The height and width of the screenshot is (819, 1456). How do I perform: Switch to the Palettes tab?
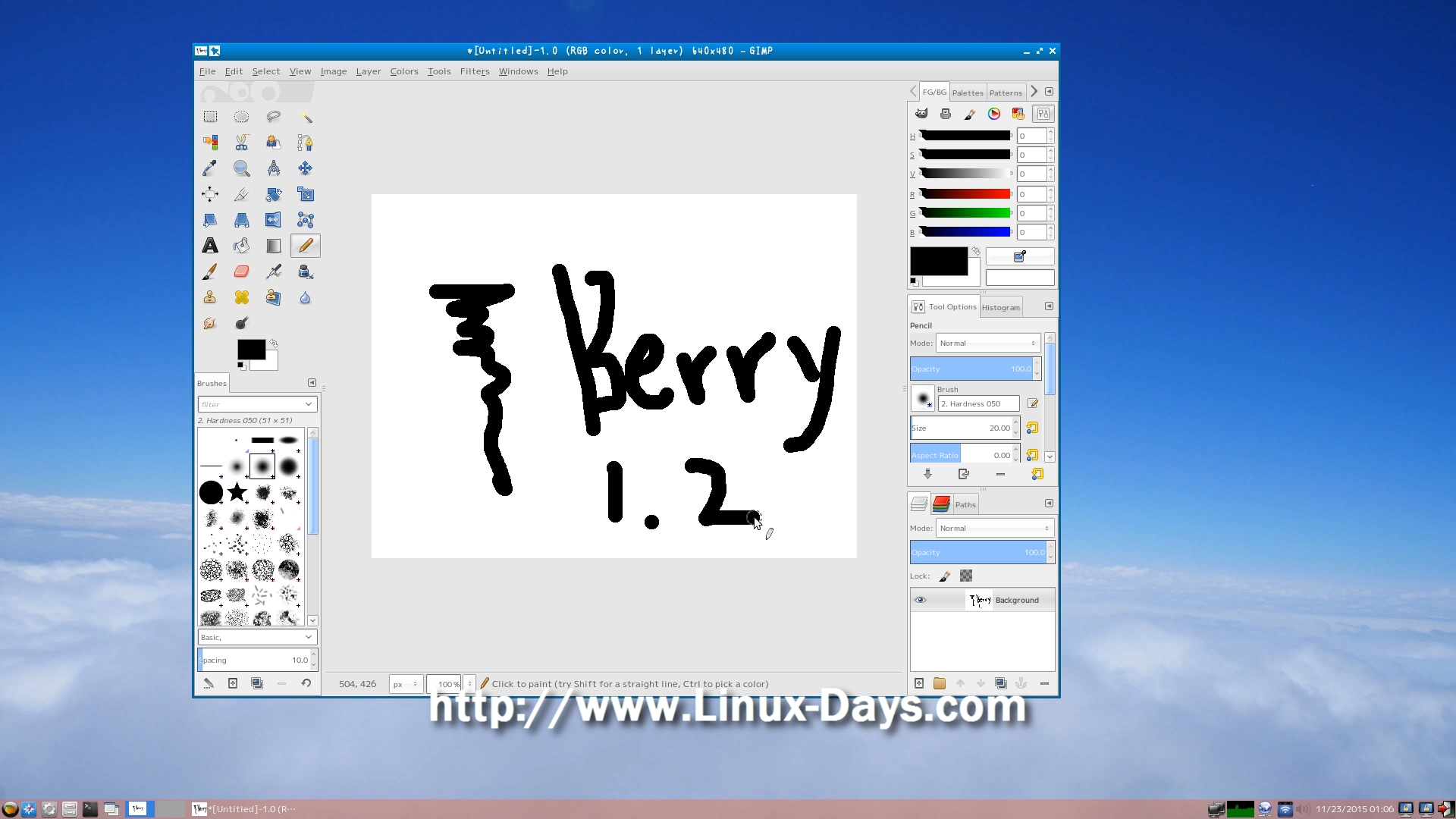pyautogui.click(x=967, y=93)
